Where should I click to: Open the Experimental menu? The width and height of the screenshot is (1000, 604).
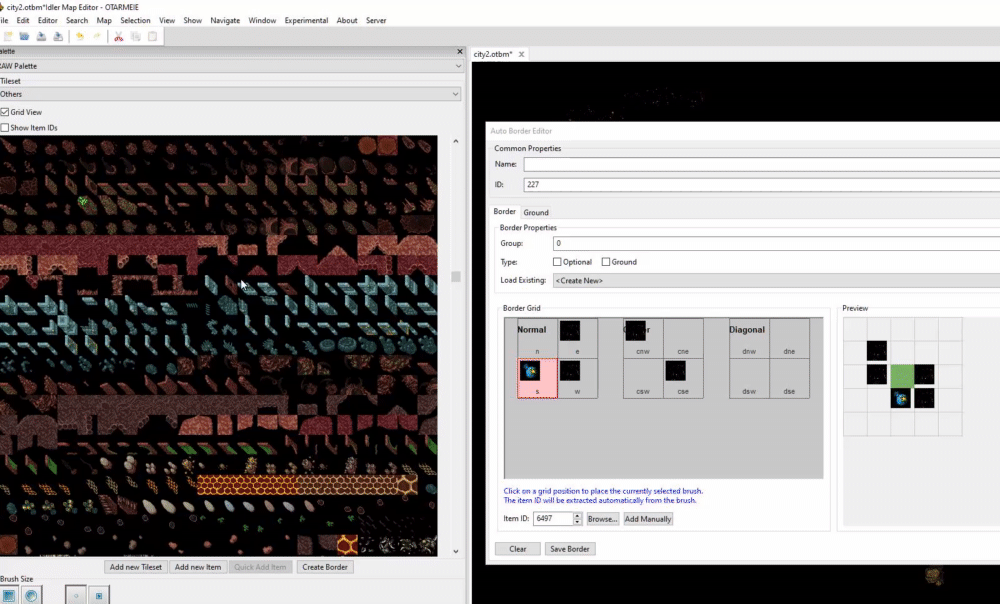point(306,20)
